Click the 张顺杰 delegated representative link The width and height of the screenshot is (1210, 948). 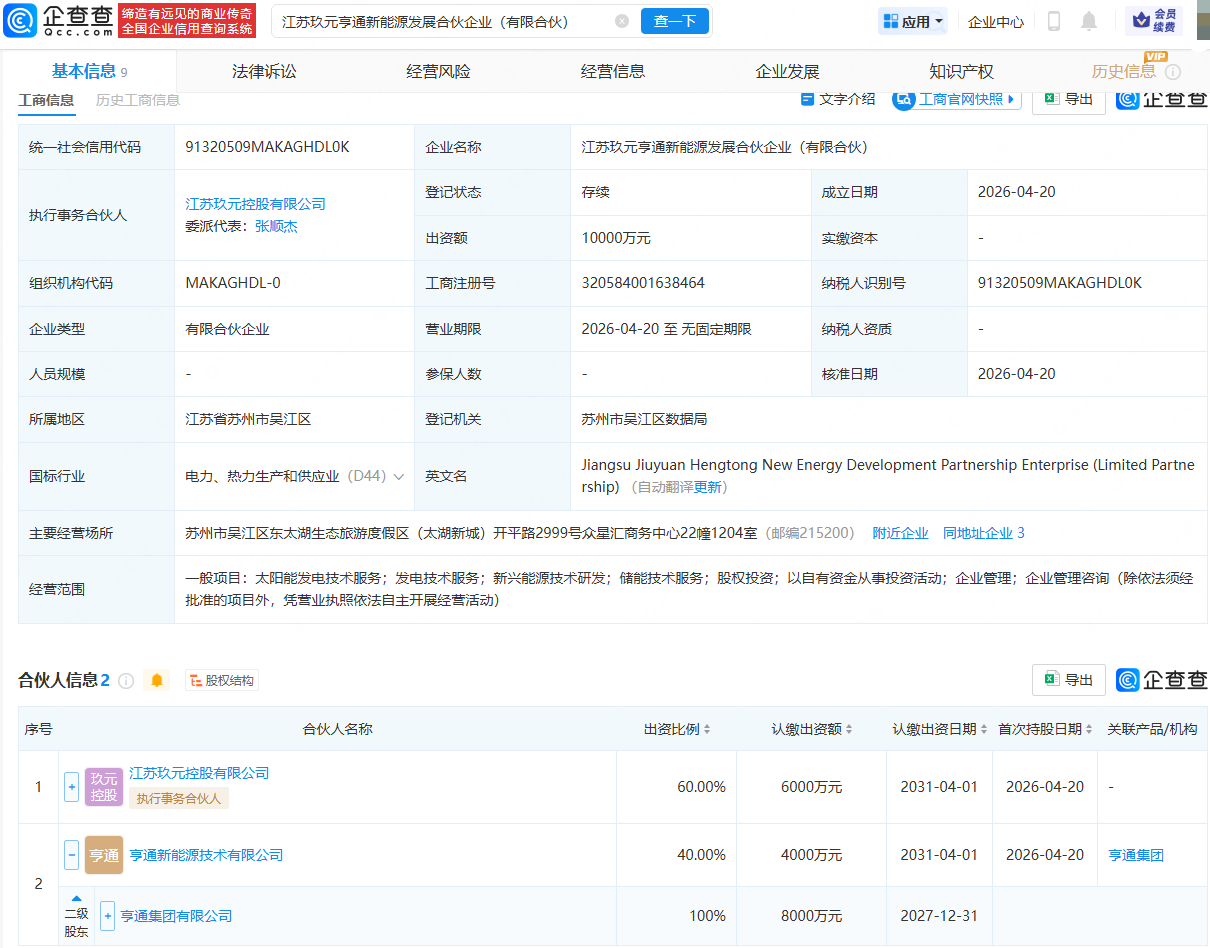click(x=276, y=225)
